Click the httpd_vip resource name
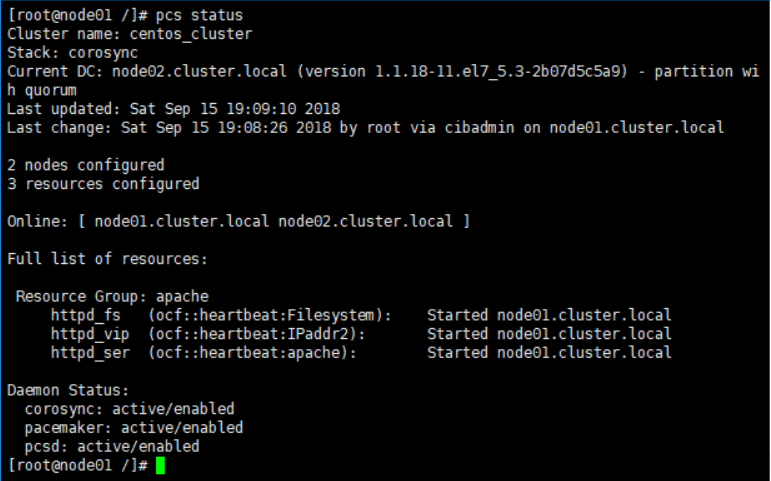The image size is (771, 481). pos(90,334)
